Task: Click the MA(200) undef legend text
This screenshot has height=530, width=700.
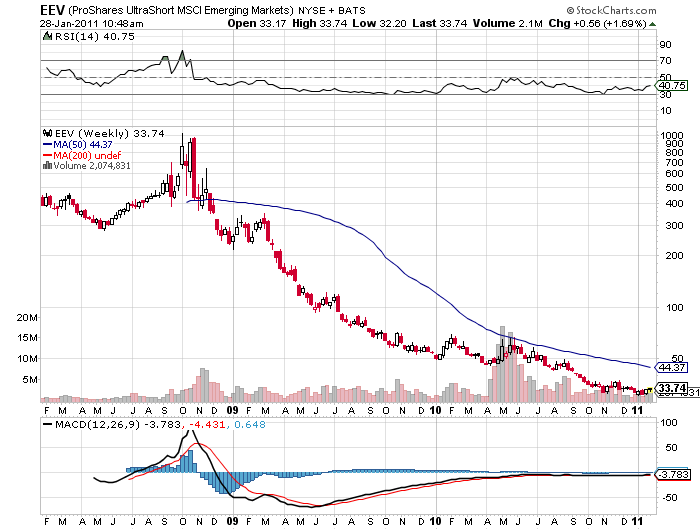Action: click(87, 155)
